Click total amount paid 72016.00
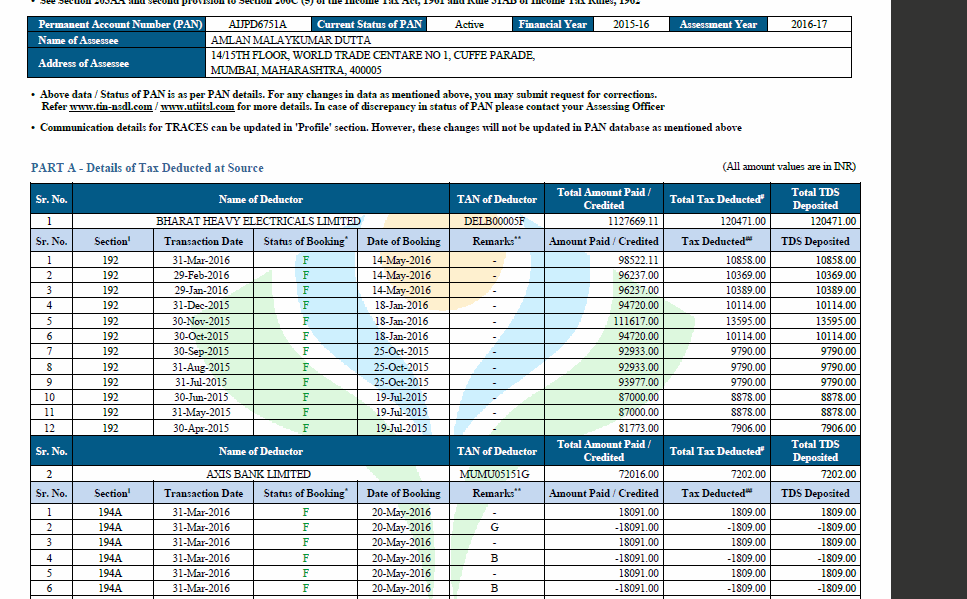Screen dimensions: 967x599 tap(638, 474)
